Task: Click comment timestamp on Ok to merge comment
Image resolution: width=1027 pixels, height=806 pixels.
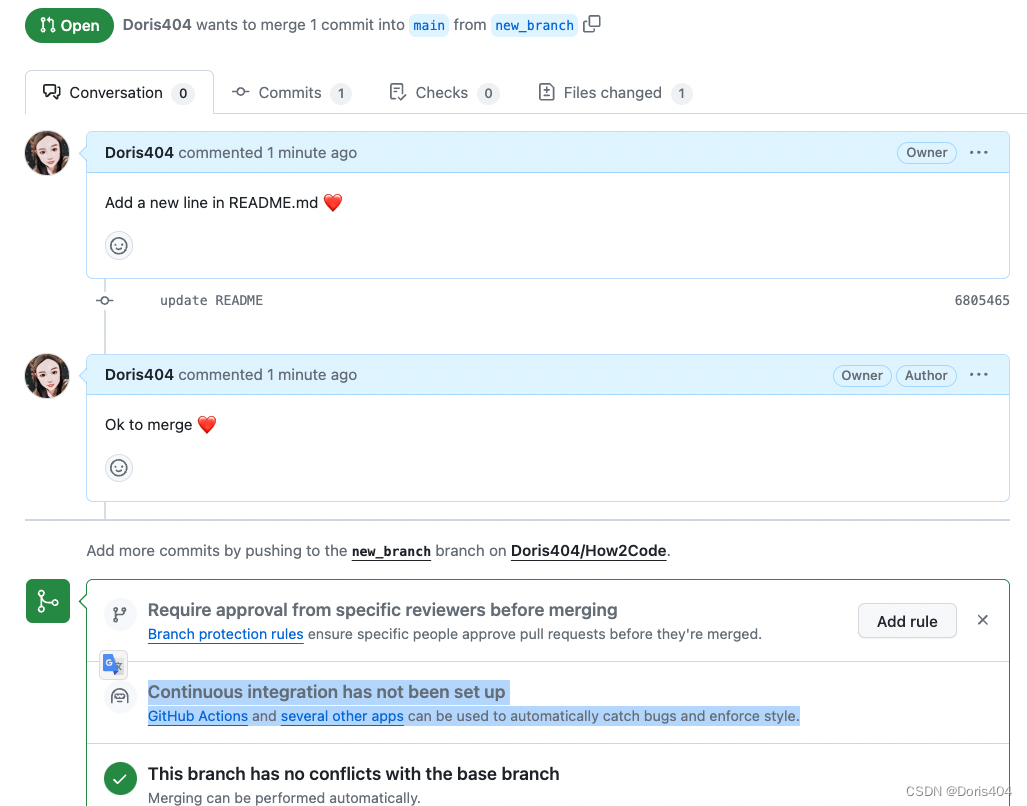Action: coord(312,375)
